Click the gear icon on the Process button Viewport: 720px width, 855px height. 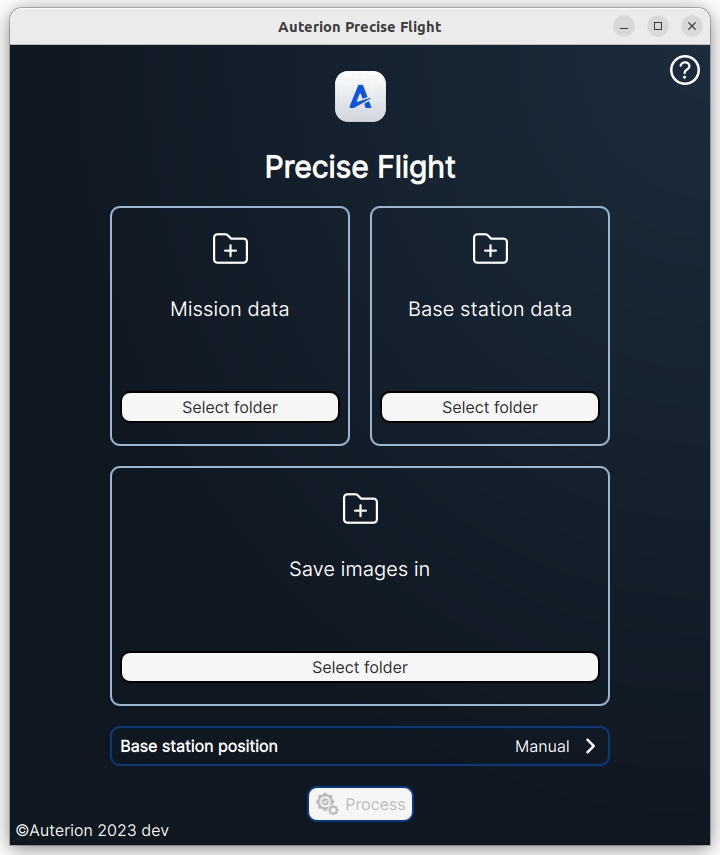327,804
